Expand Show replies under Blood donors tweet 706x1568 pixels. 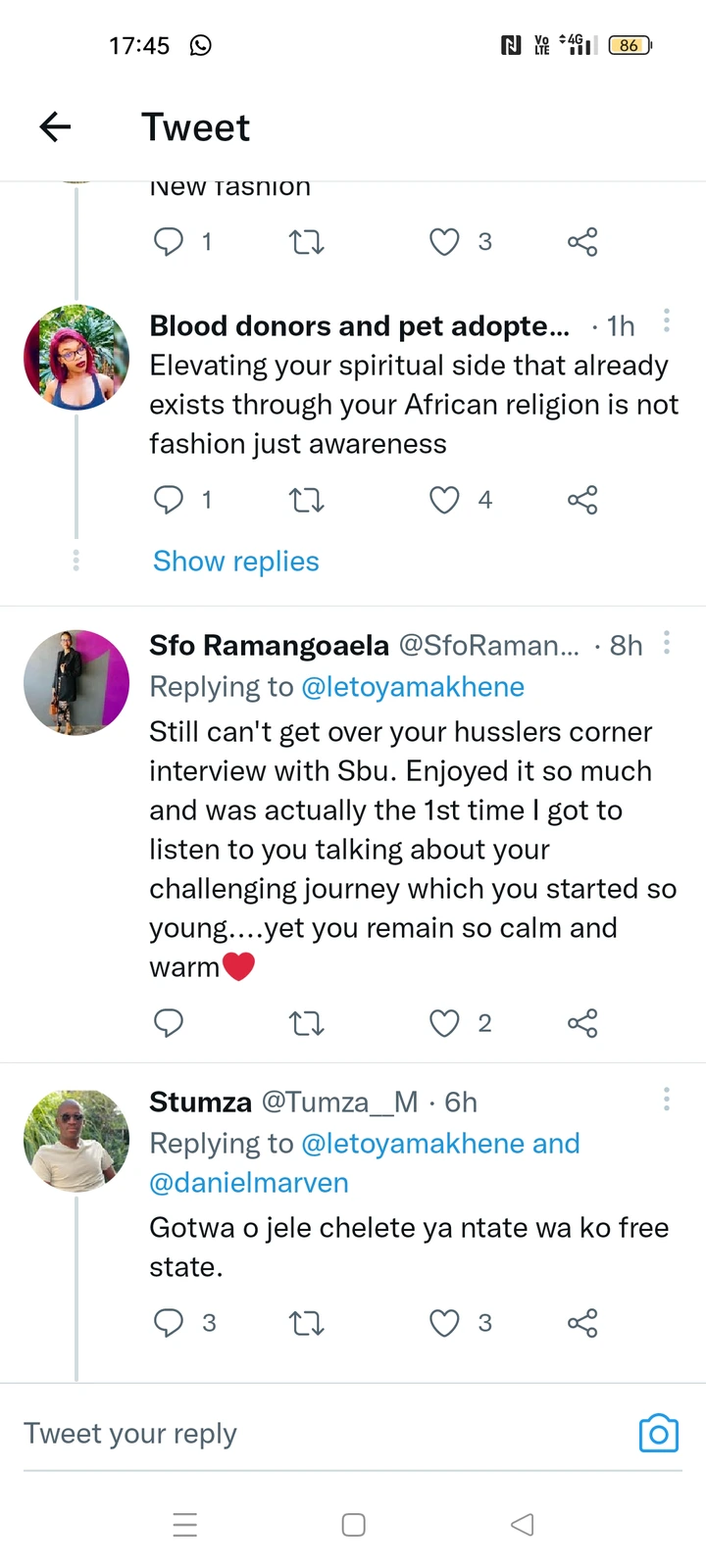pos(236,561)
